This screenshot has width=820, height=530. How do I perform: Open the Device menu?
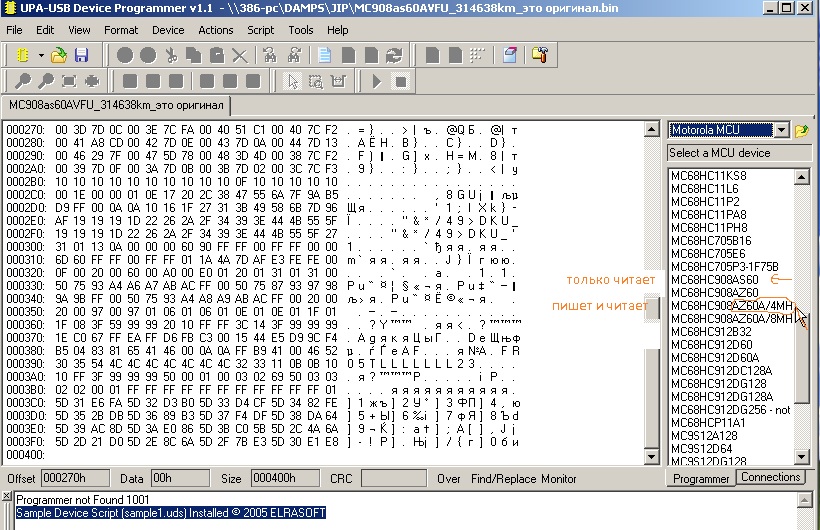click(168, 30)
